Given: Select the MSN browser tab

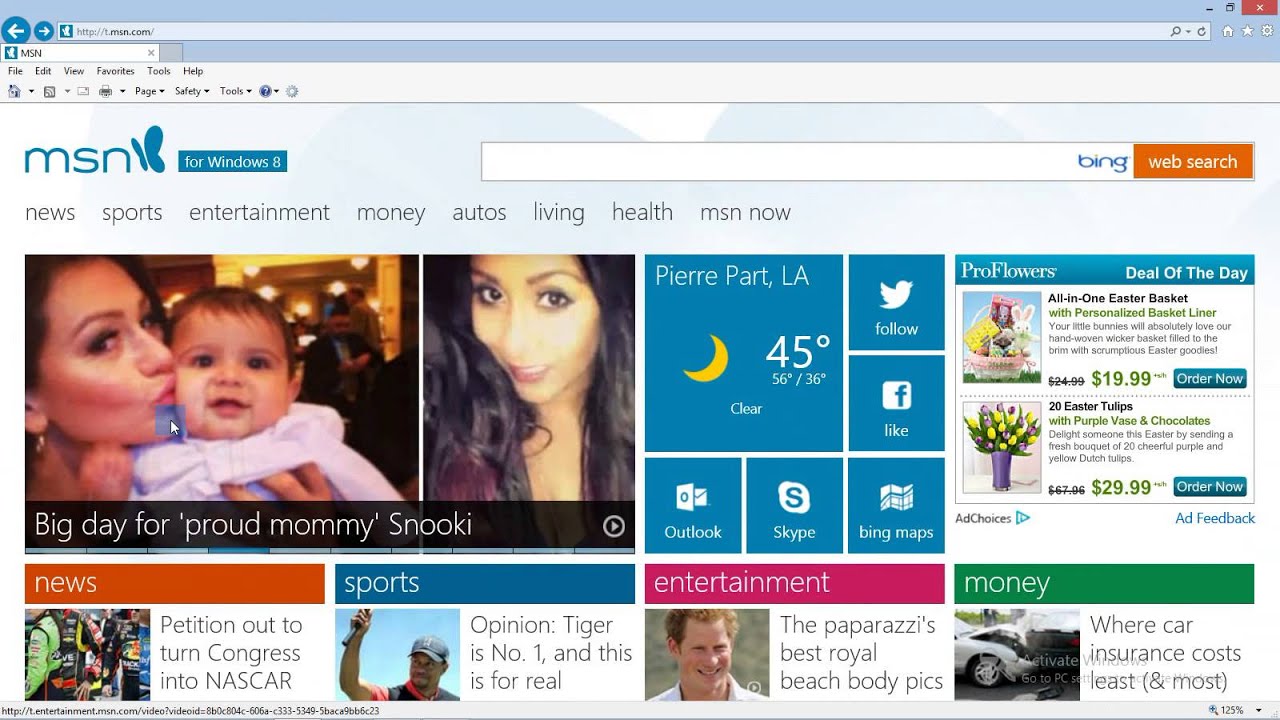Looking at the screenshot, I should click(x=80, y=53).
